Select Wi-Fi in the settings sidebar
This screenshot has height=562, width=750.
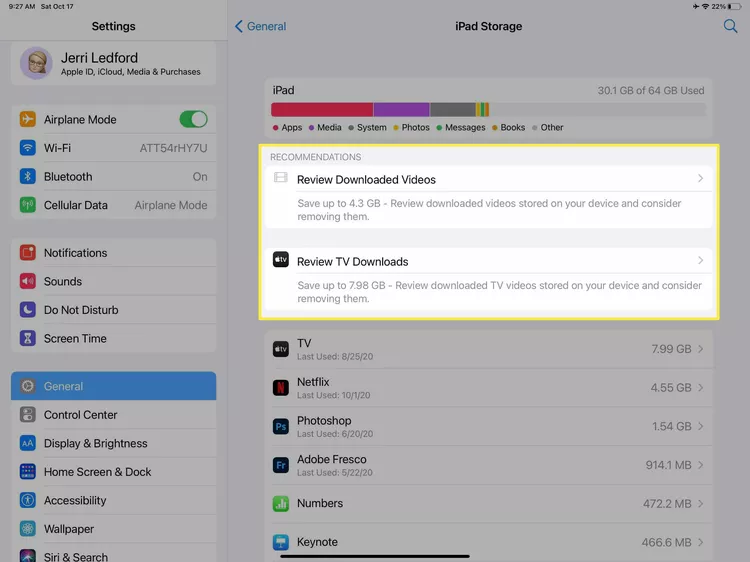click(113, 148)
